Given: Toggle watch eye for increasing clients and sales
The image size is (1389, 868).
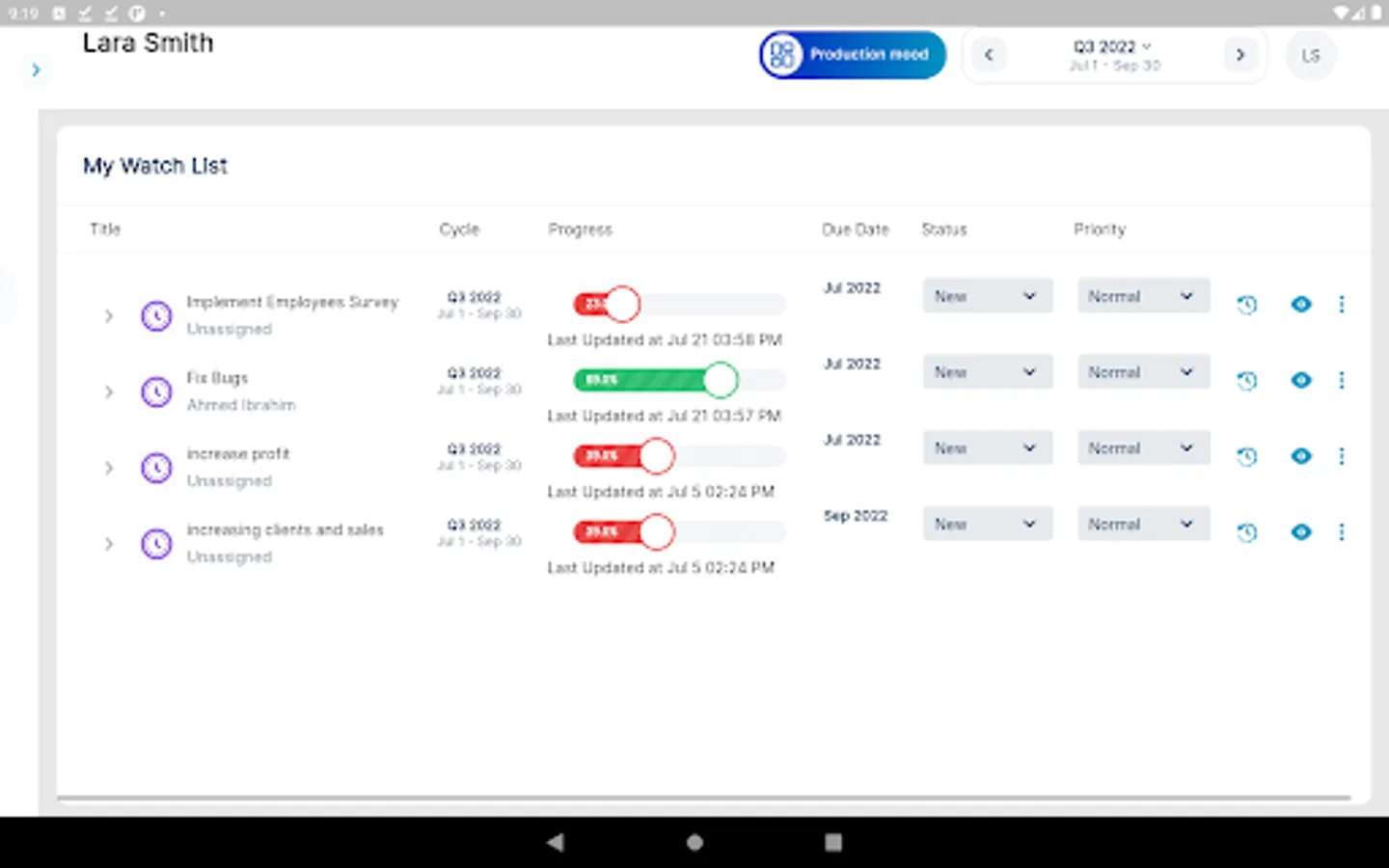Looking at the screenshot, I should (1301, 532).
